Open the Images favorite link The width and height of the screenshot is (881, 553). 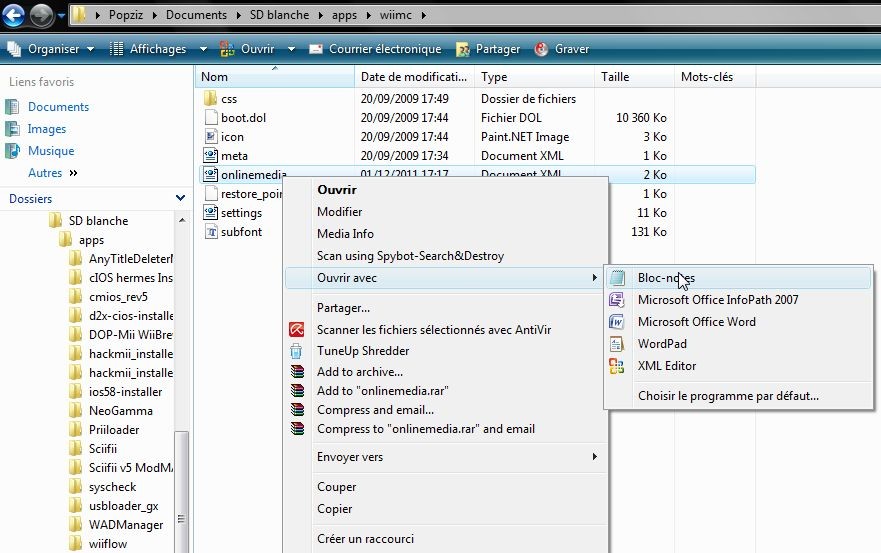tap(47, 129)
